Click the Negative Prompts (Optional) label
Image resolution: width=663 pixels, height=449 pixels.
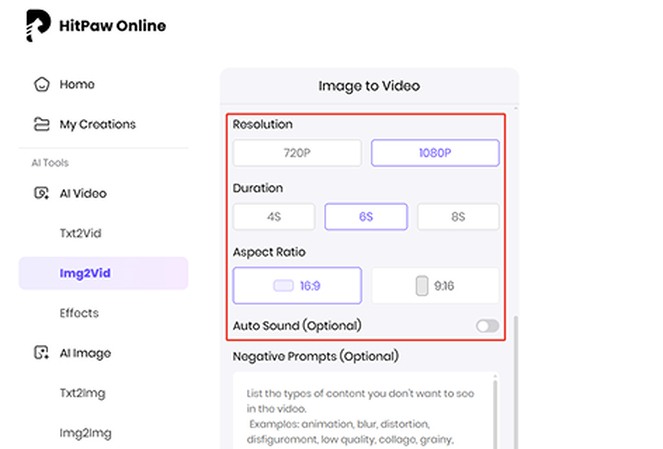316,356
